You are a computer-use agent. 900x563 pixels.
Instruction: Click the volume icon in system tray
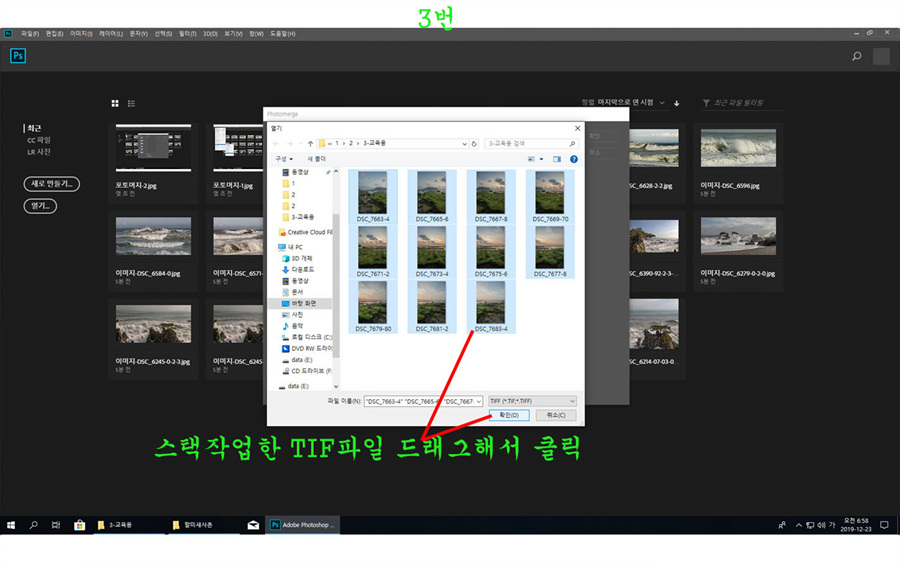(x=820, y=525)
